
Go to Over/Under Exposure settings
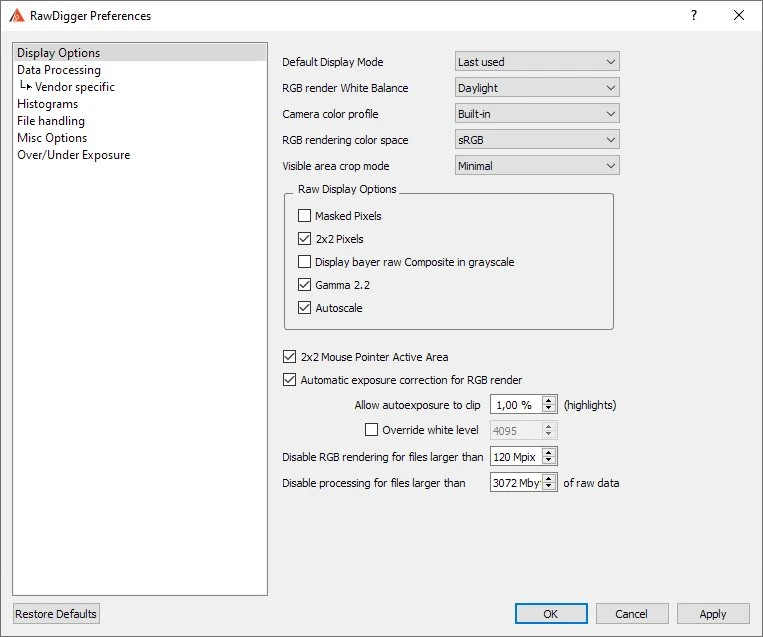[73, 155]
